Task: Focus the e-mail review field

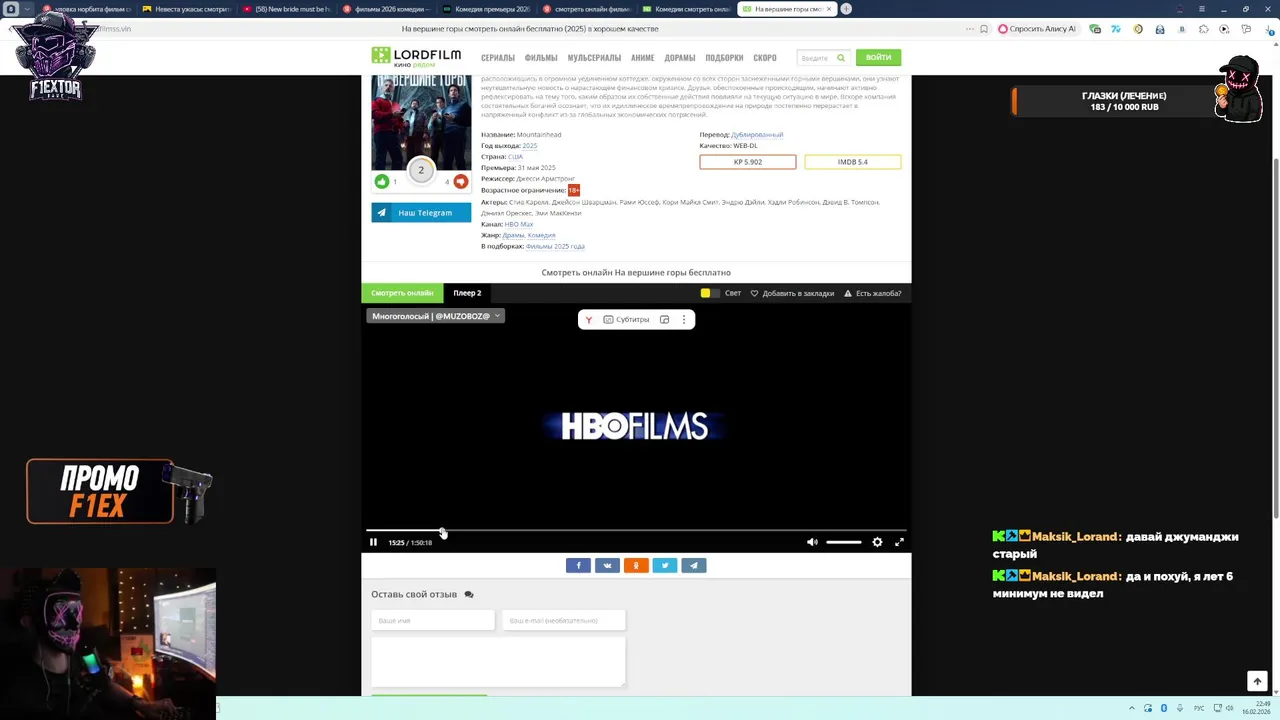Action: tap(564, 620)
